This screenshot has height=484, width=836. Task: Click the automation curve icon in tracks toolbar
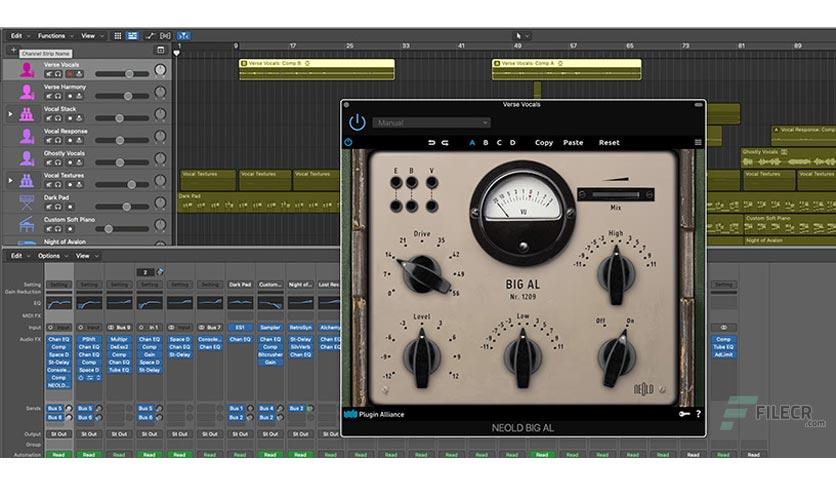(x=150, y=36)
